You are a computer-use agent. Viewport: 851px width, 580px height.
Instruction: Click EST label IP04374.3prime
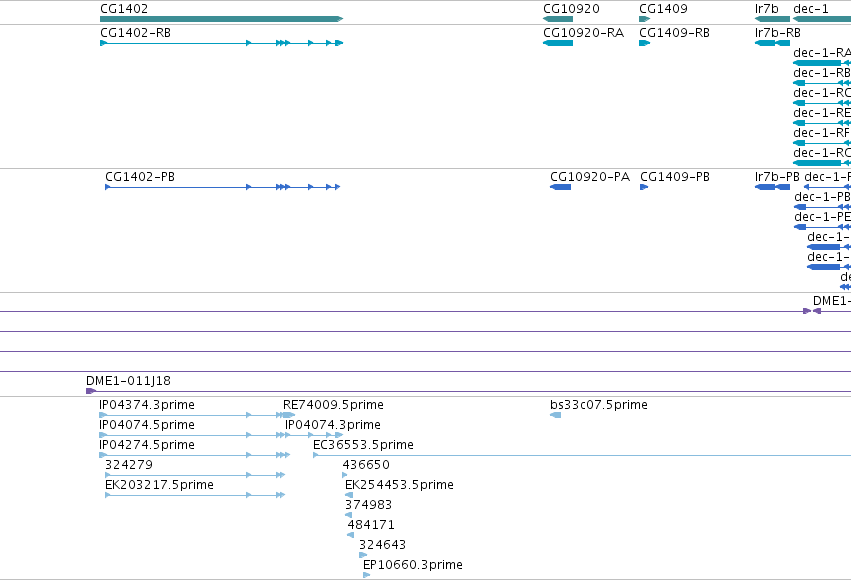point(147,405)
